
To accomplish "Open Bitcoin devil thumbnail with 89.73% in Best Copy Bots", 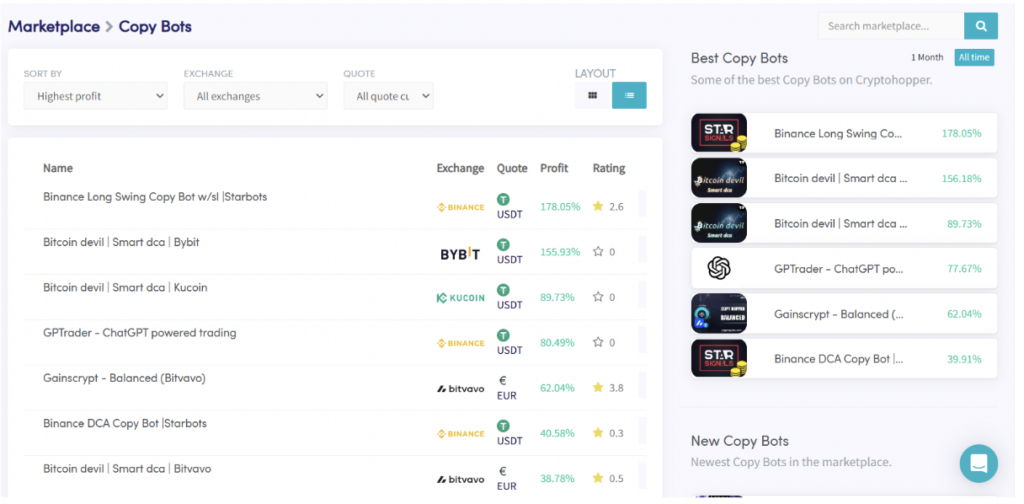I will [719, 223].
